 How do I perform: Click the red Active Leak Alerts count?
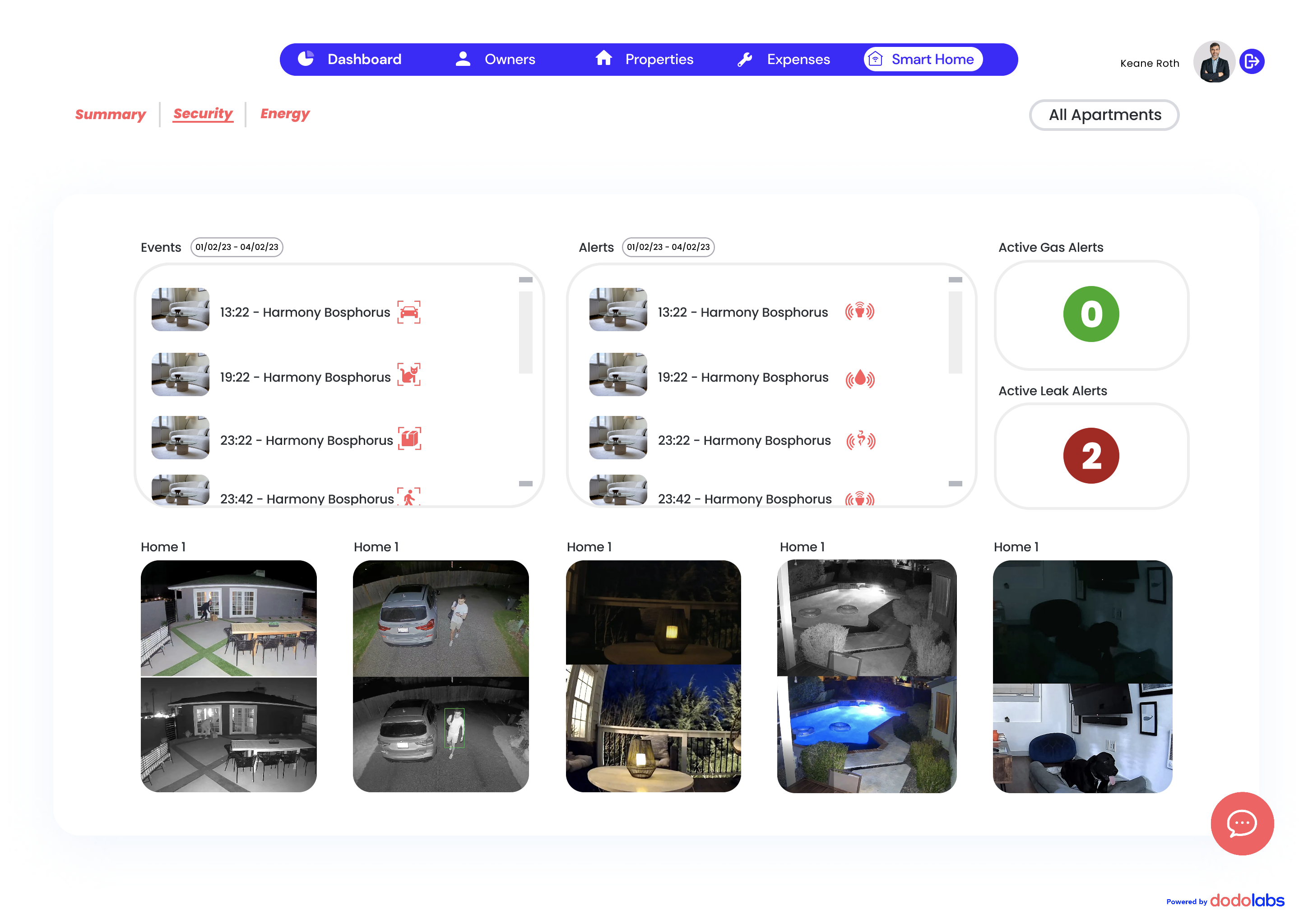[1090, 456]
